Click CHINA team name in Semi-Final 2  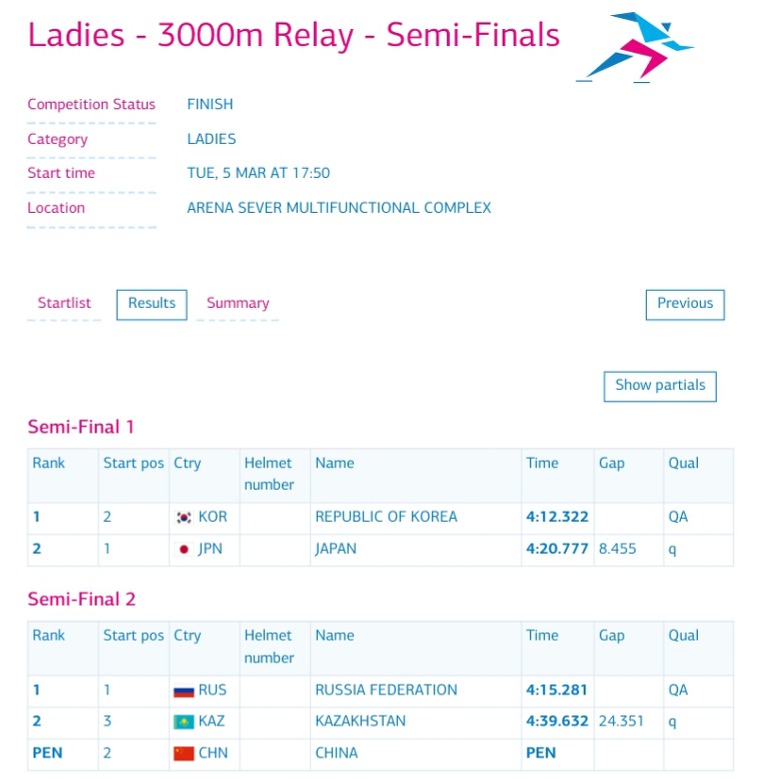pos(336,753)
